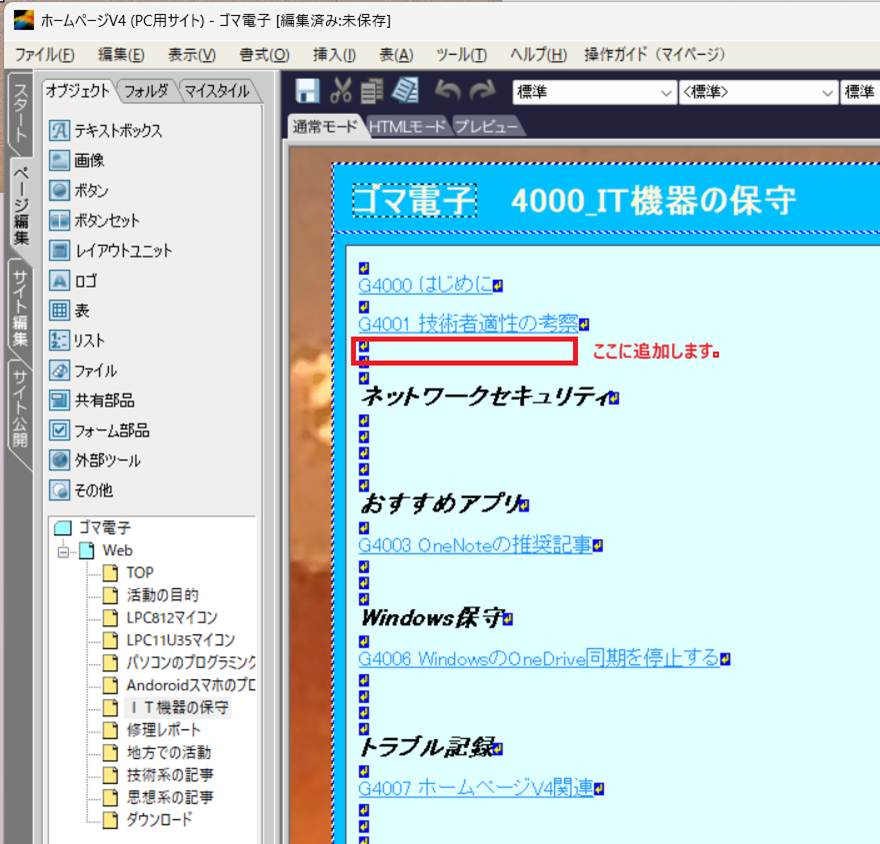Screen dimensions: 880x844
Task: Select 地方での活動 page in tree
Action: [x=168, y=752]
